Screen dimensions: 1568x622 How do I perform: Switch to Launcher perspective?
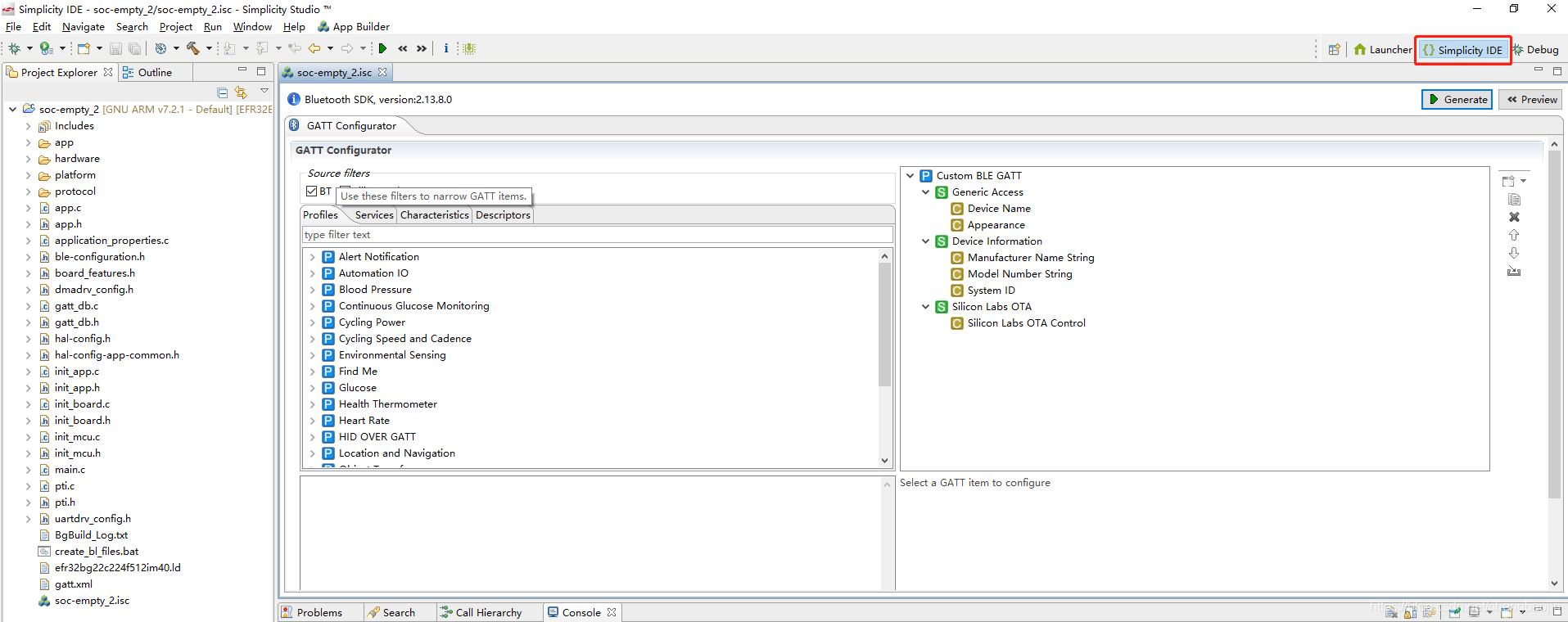click(x=1382, y=50)
